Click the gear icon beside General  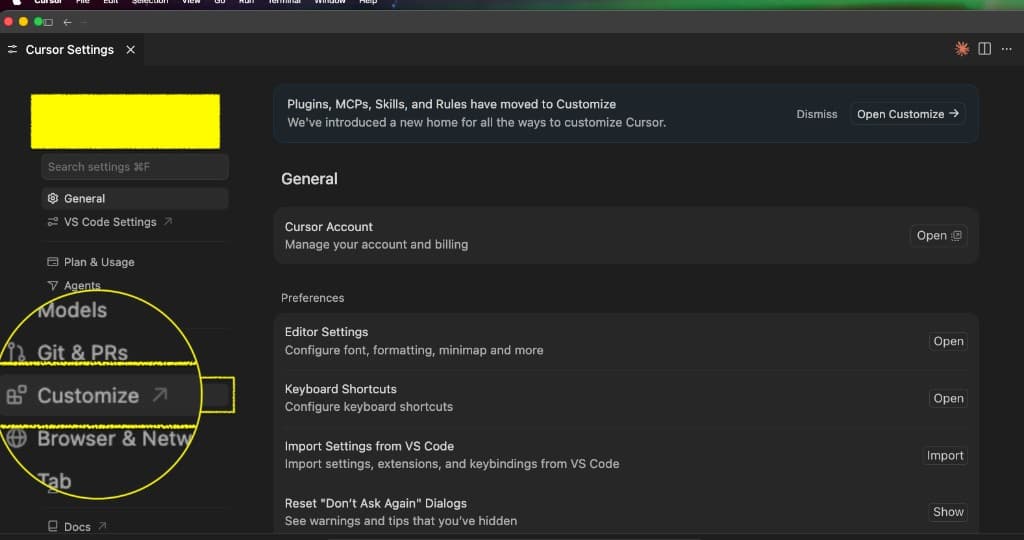[x=53, y=198]
